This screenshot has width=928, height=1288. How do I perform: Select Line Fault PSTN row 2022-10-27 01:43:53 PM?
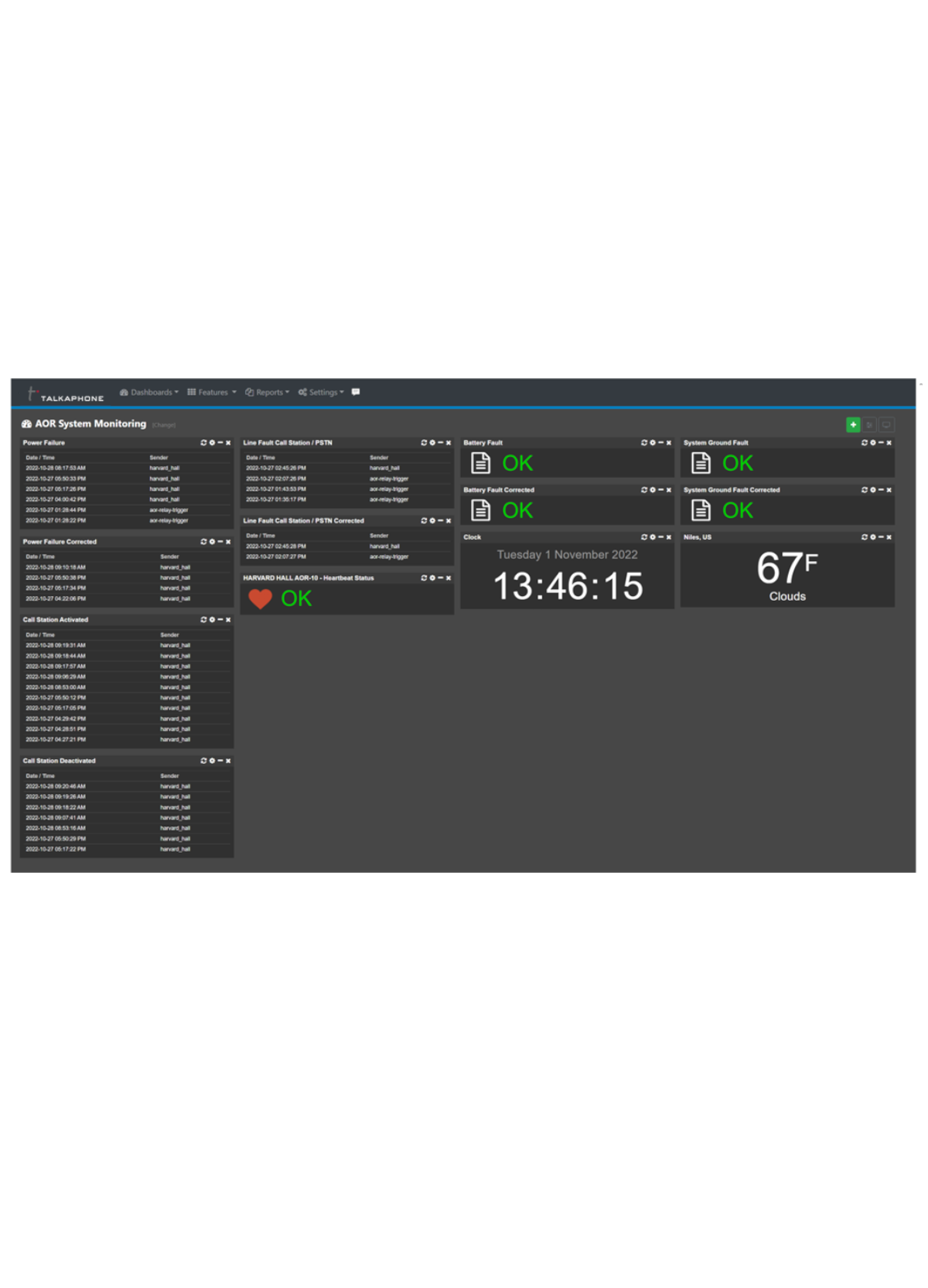pyautogui.click(x=347, y=489)
